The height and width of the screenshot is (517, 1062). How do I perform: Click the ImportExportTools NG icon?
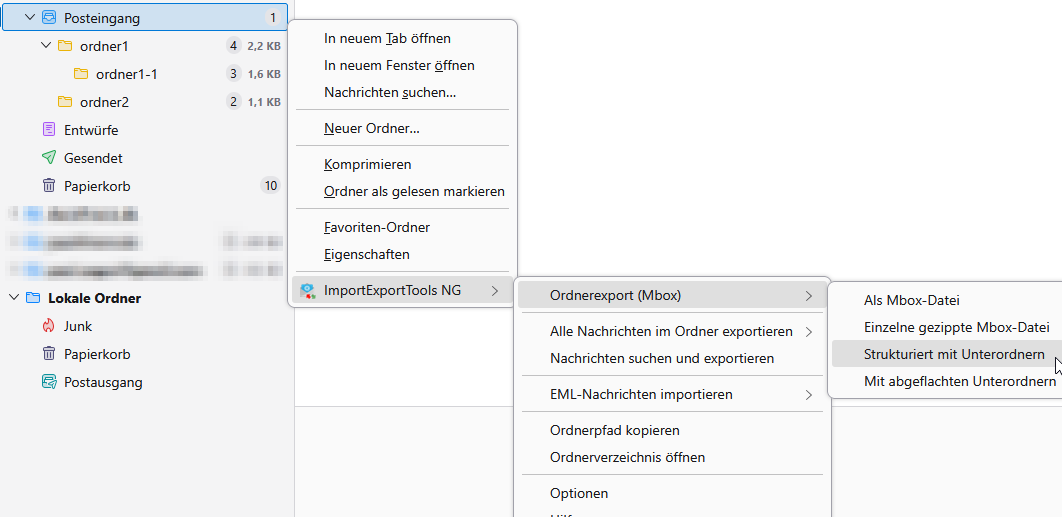click(x=308, y=291)
